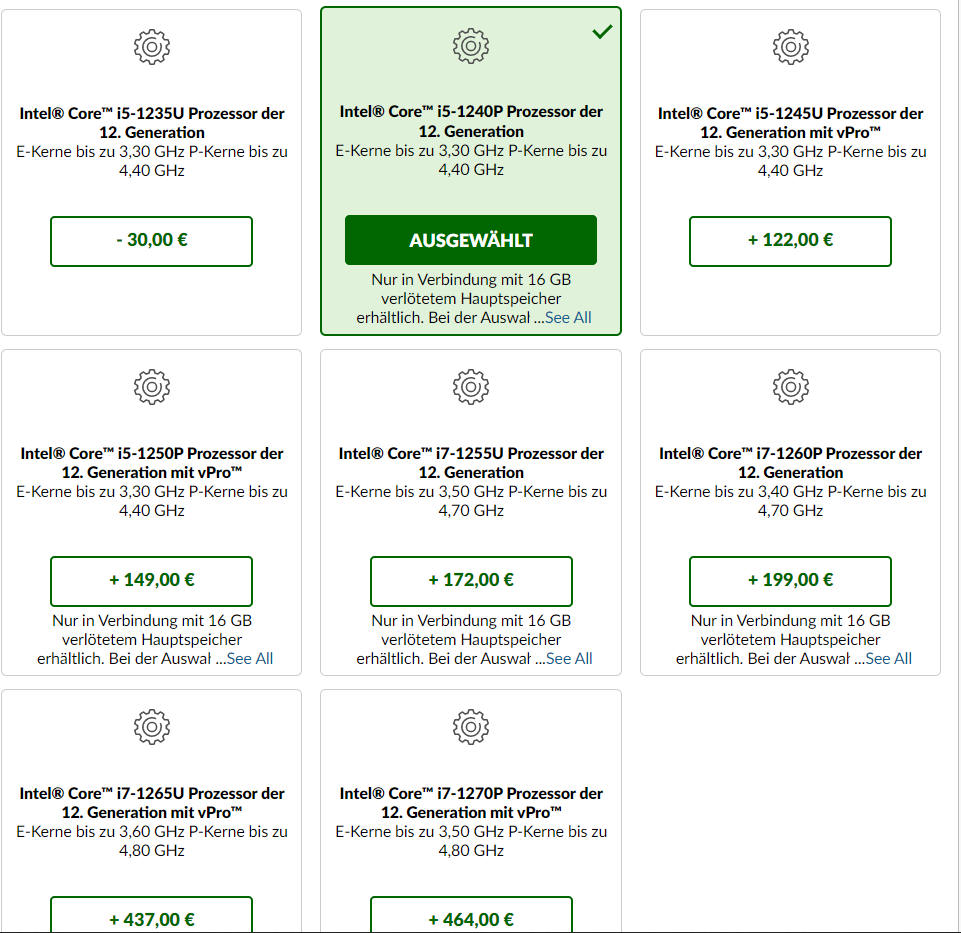Click the gear icon above i5-1250P vPro

(x=151, y=386)
